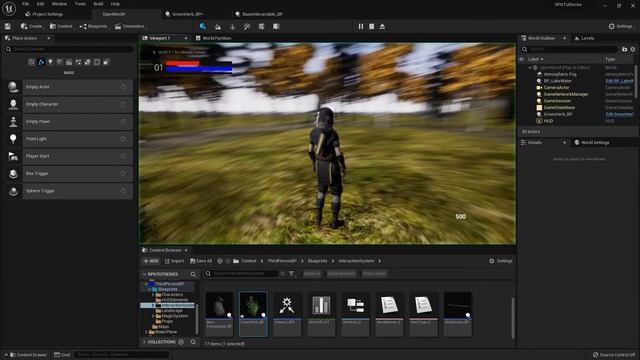Screen dimensions: 640x360
Task: Go to ThirdPersonBP in the breadcrumb path
Action: pos(282,261)
